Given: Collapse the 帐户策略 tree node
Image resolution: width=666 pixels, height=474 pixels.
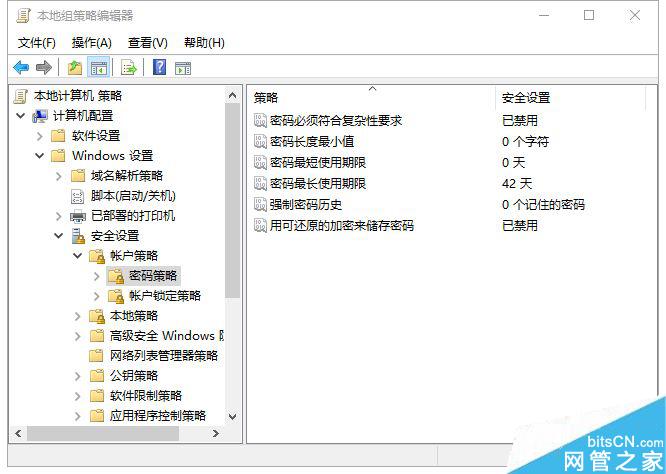Looking at the screenshot, I should click(77, 255).
